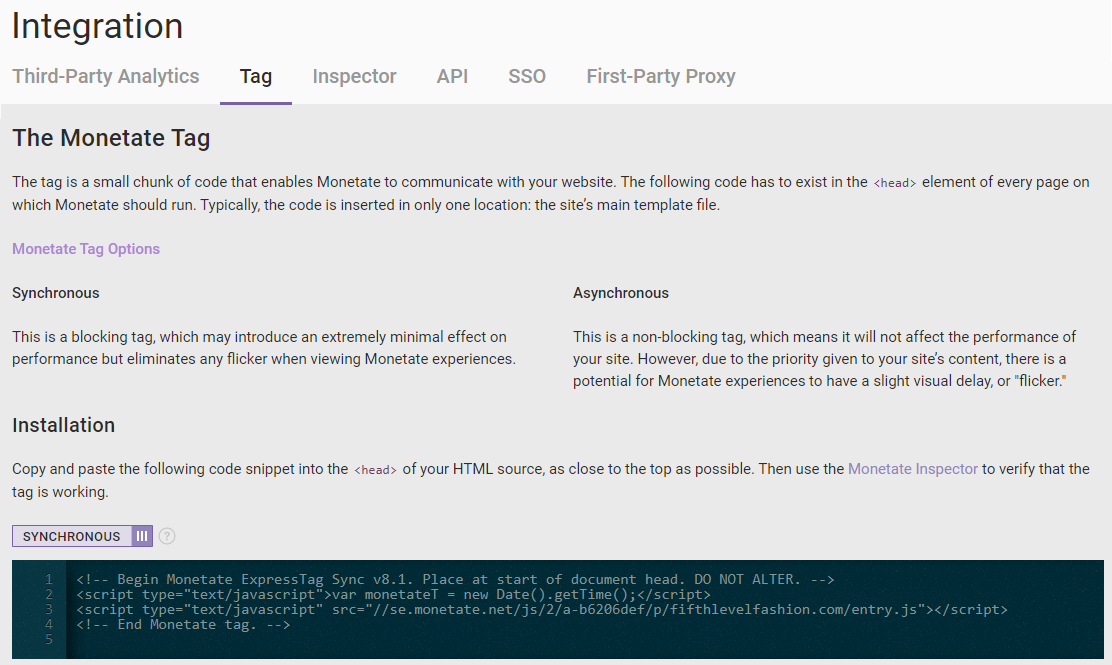The height and width of the screenshot is (665, 1112).
Task: Click line number 5 in code gutter
Action: pyautogui.click(x=49, y=639)
